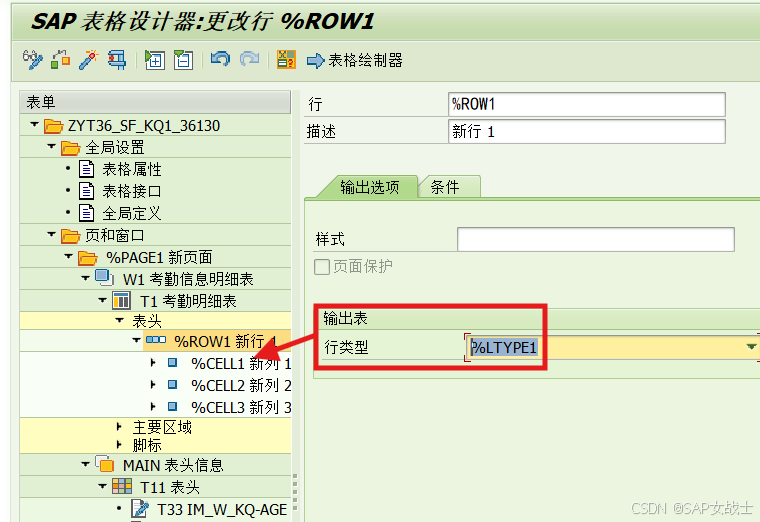
Task: Click the ZYT36_SF_KQ1_36130 folder icon
Action: 53,126
